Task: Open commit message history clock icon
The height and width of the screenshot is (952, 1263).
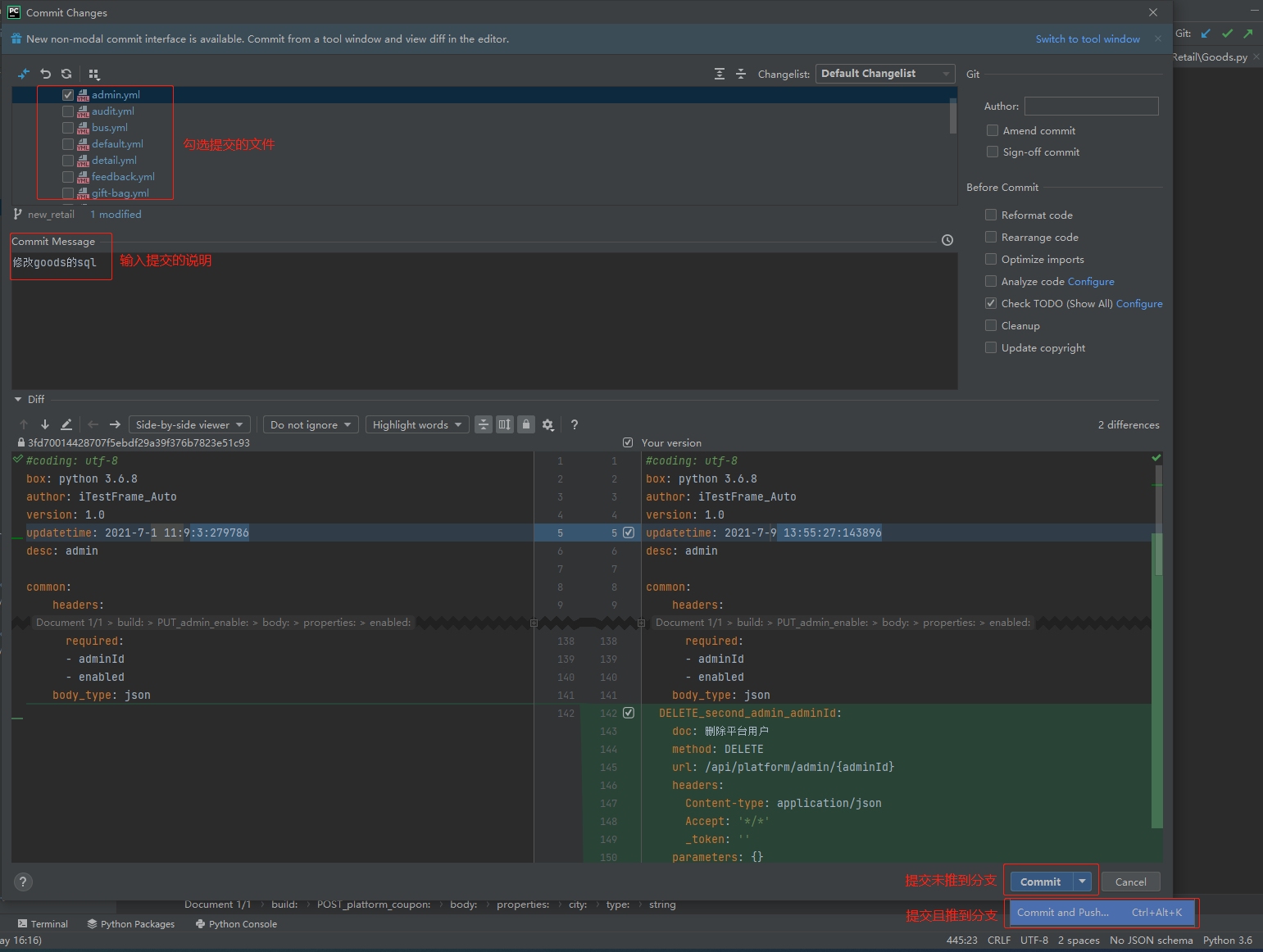Action: (947, 240)
